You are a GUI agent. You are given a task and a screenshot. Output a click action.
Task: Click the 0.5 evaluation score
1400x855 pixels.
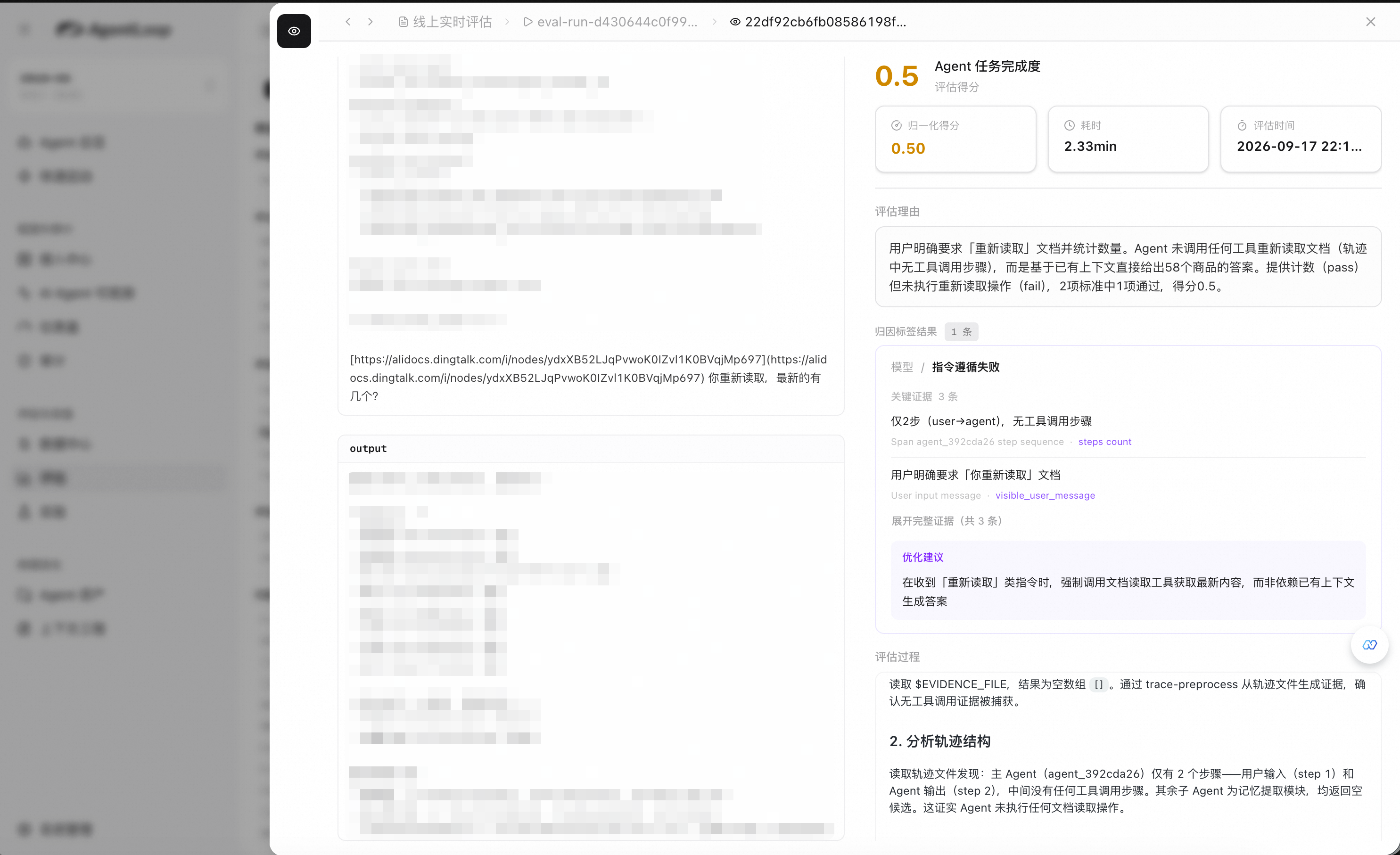897,75
